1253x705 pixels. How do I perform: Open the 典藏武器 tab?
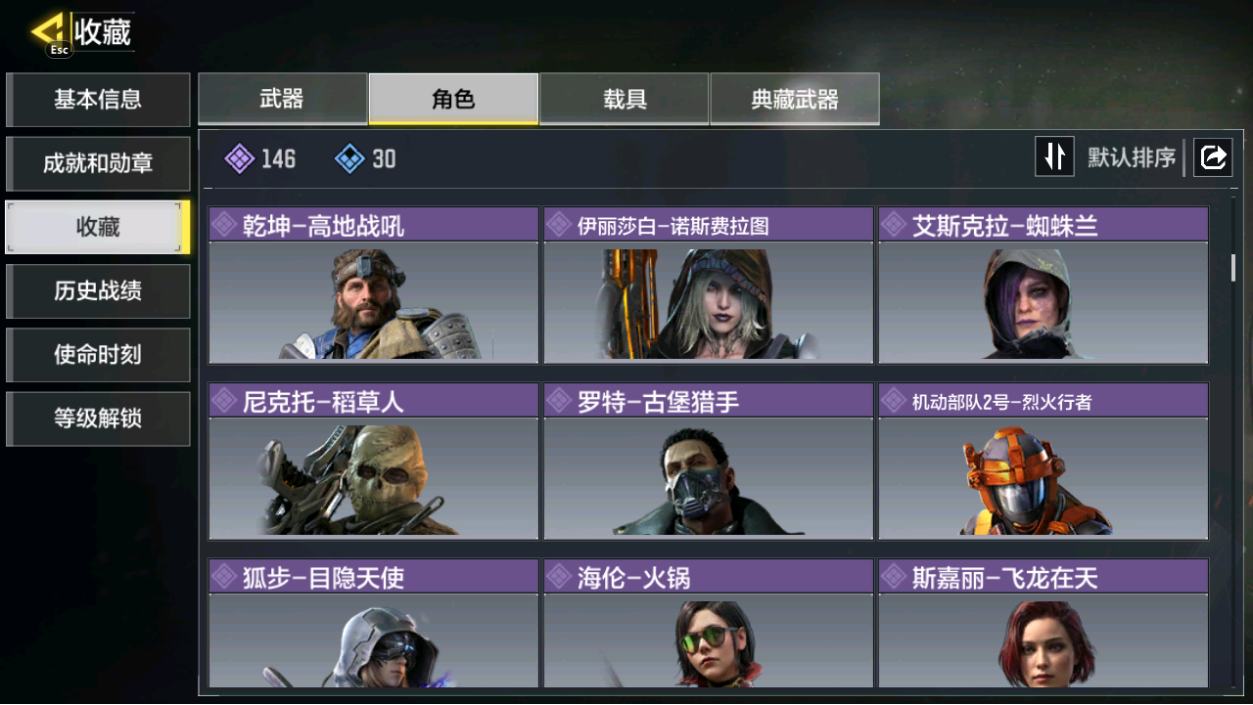pyautogui.click(x=795, y=99)
